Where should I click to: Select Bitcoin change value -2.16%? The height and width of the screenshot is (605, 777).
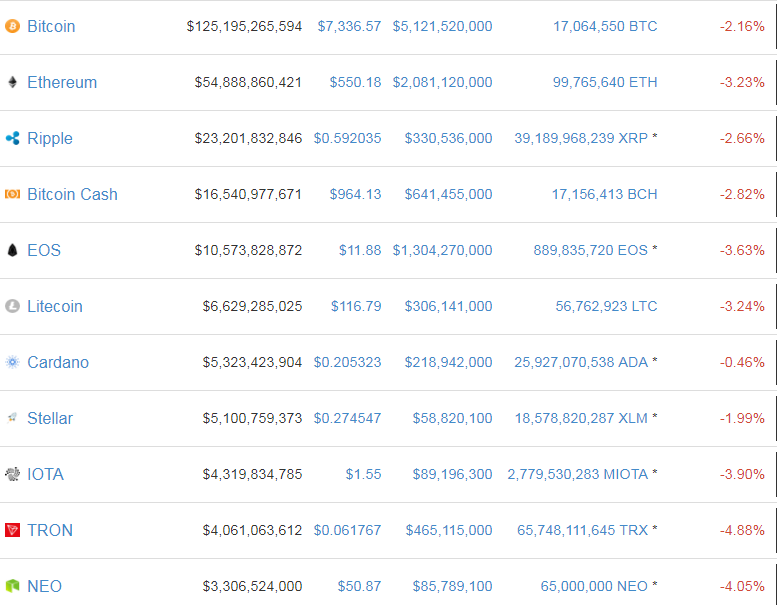click(x=742, y=26)
